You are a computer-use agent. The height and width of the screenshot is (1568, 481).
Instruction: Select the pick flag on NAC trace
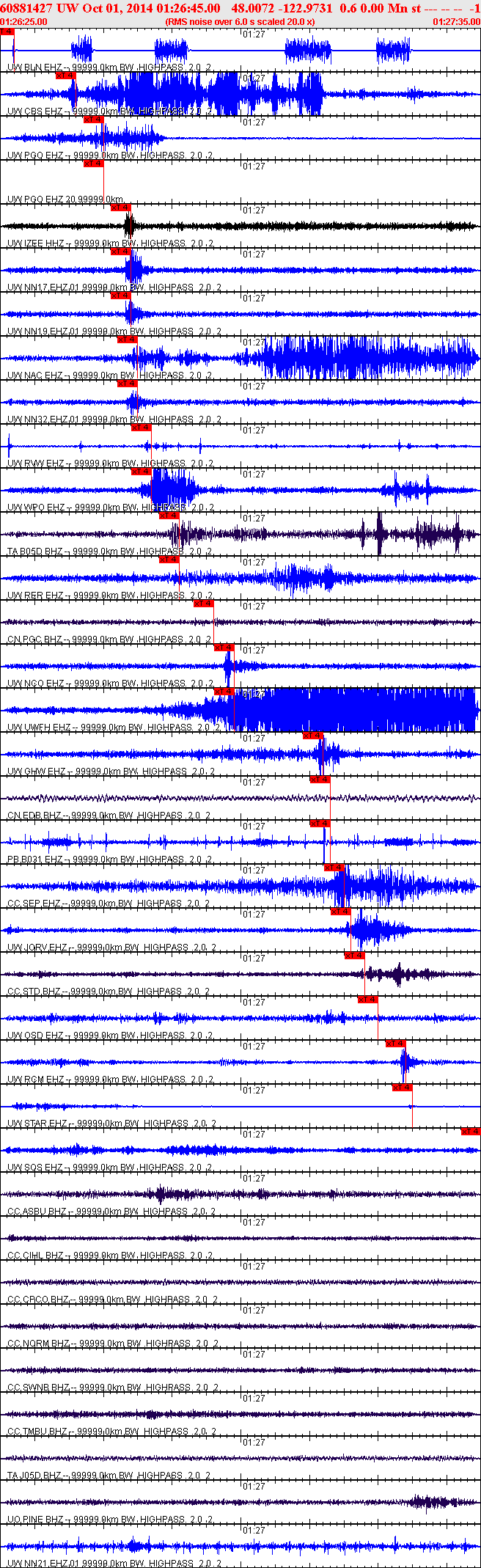click(127, 340)
